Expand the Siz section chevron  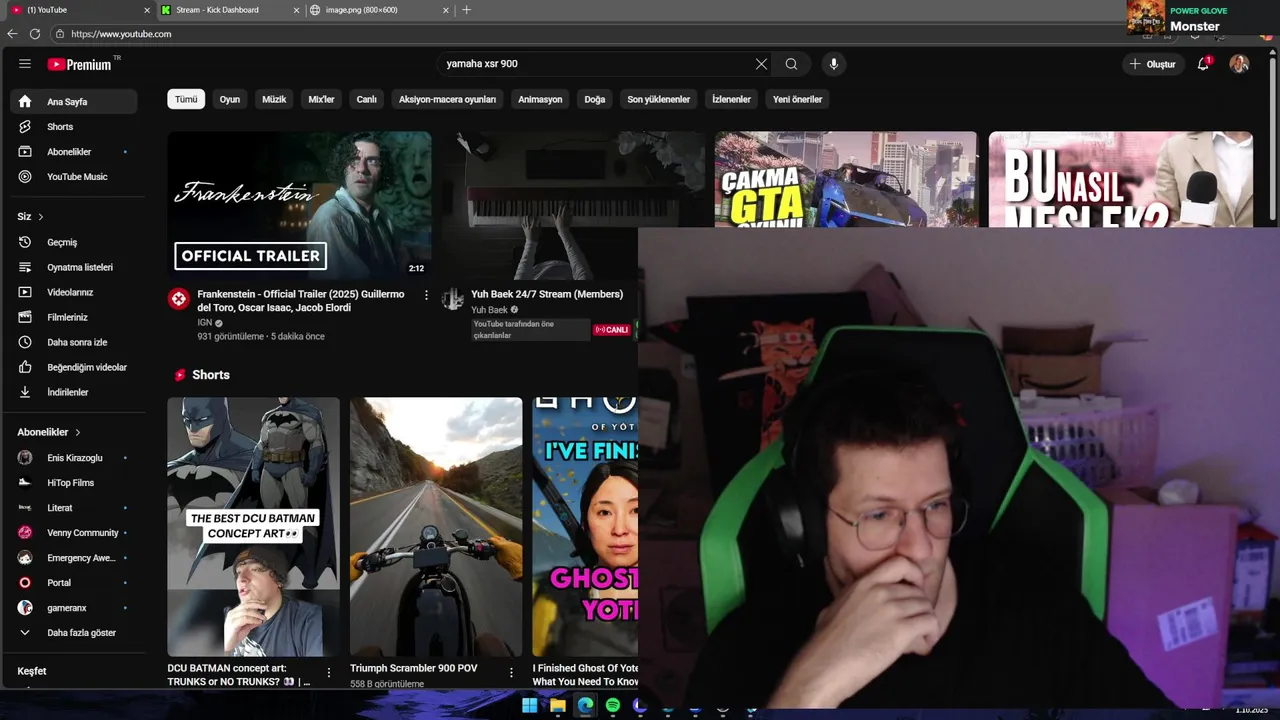click(x=41, y=217)
